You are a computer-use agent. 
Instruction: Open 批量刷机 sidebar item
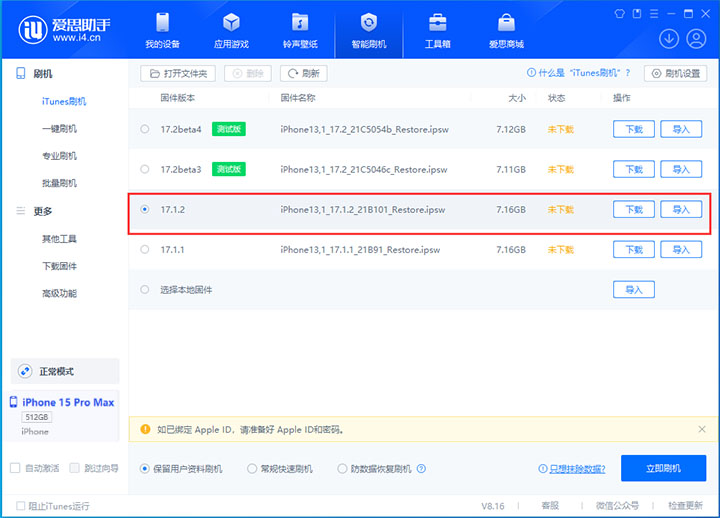[x=59, y=183]
